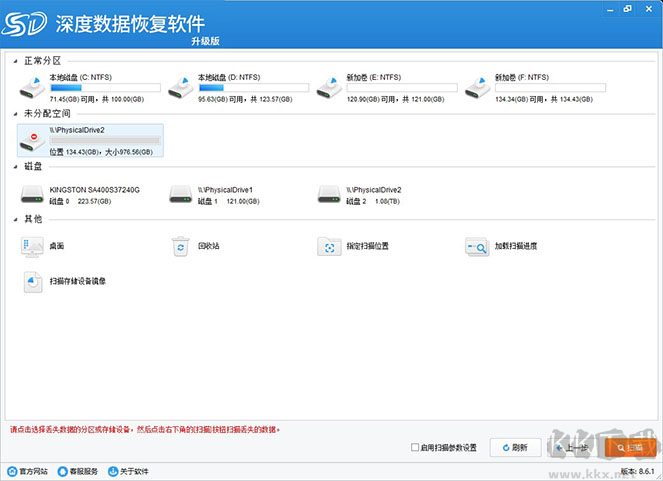Click the version label '版本: 8.6.1'

click(638, 471)
